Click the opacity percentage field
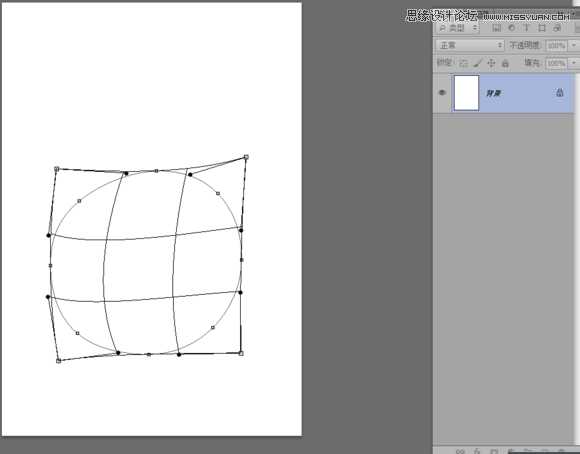This screenshot has height=454, width=580. pos(556,45)
